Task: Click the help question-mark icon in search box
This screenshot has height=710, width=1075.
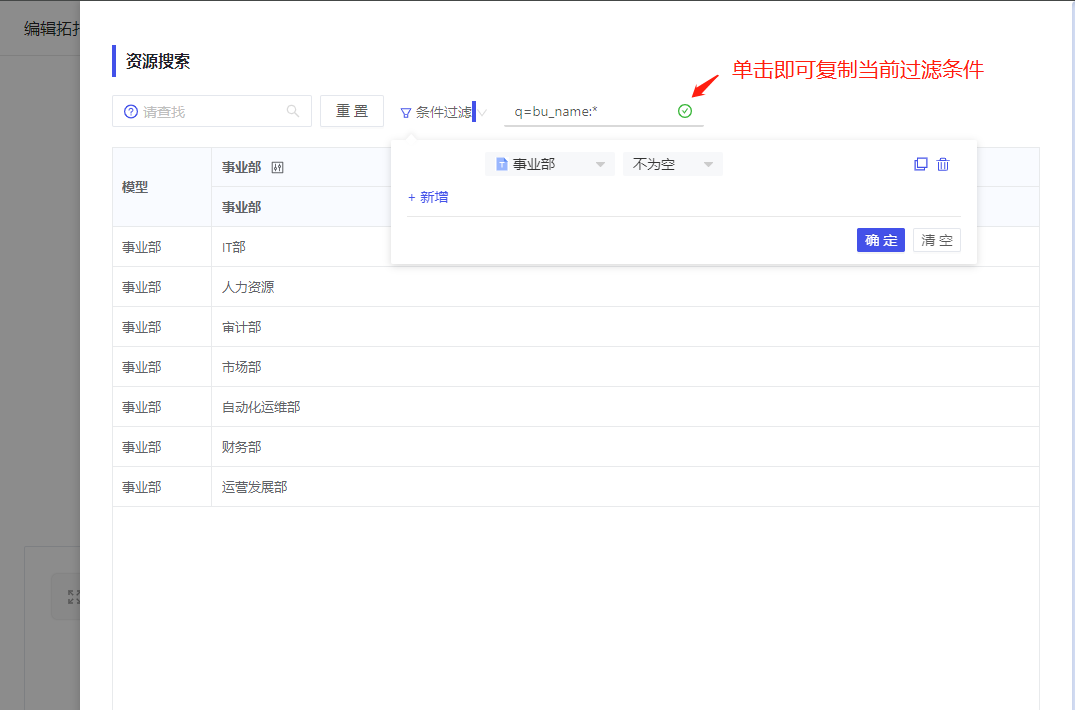Action: click(x=131, y=111)
